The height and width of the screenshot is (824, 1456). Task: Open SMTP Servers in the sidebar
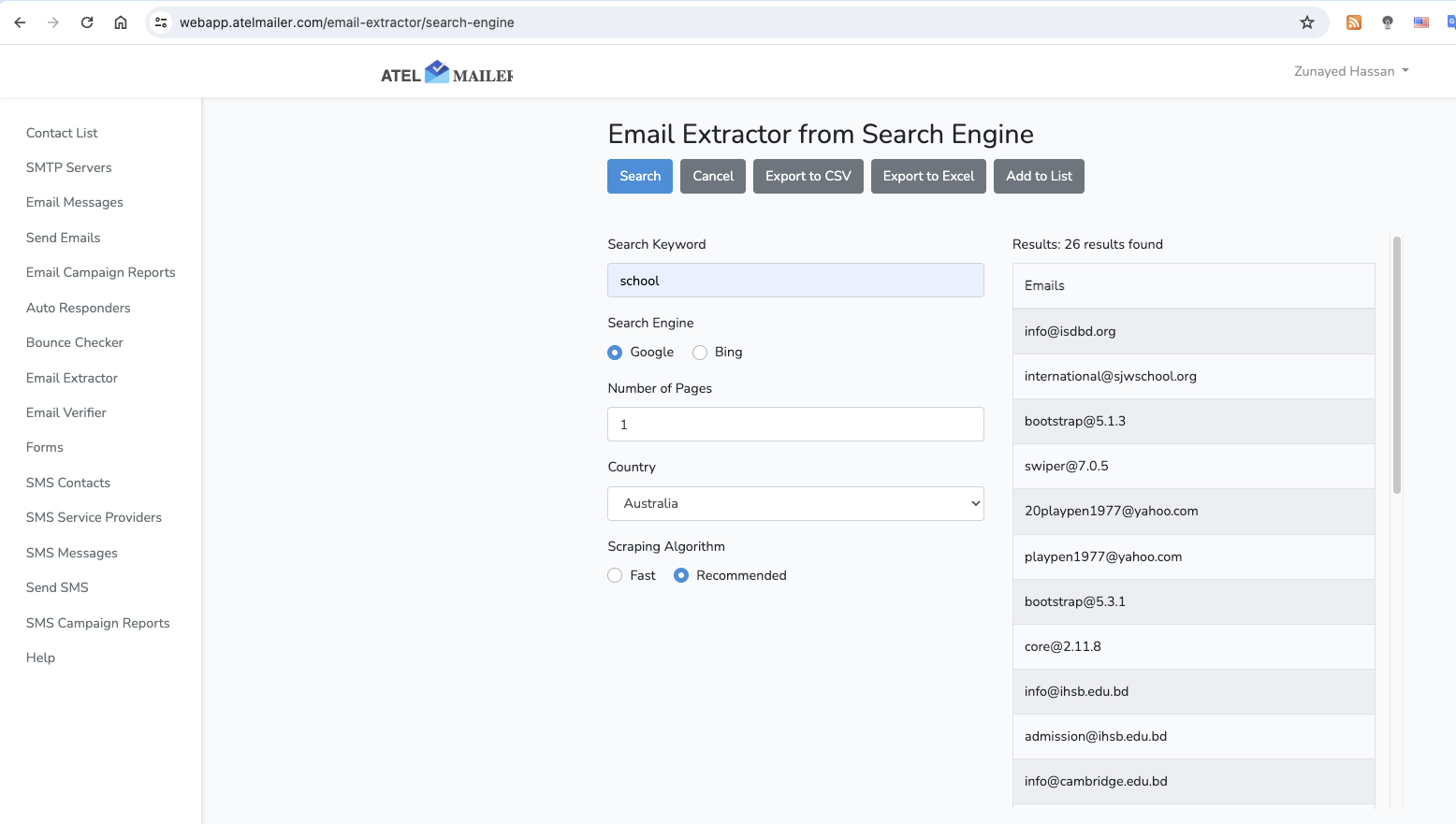(69, 167)
